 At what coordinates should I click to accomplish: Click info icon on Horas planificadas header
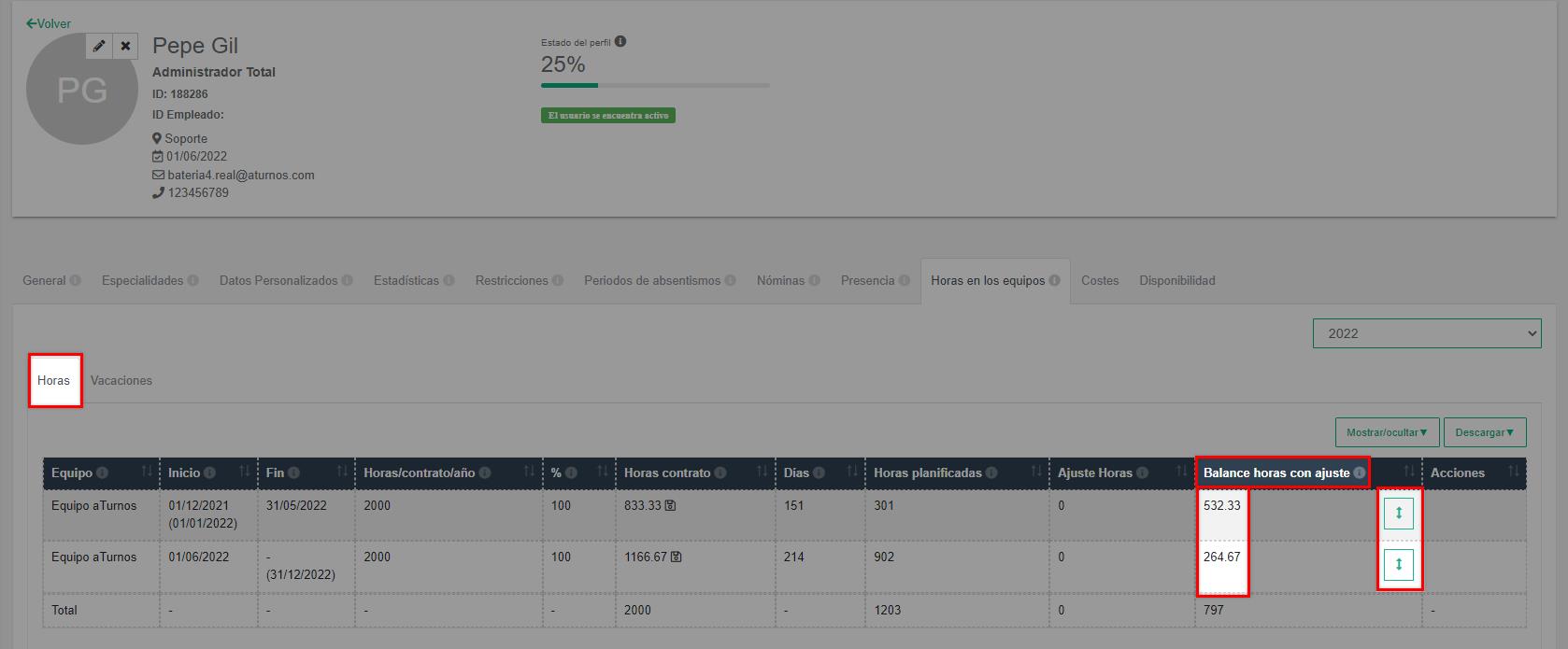[991, 473]
